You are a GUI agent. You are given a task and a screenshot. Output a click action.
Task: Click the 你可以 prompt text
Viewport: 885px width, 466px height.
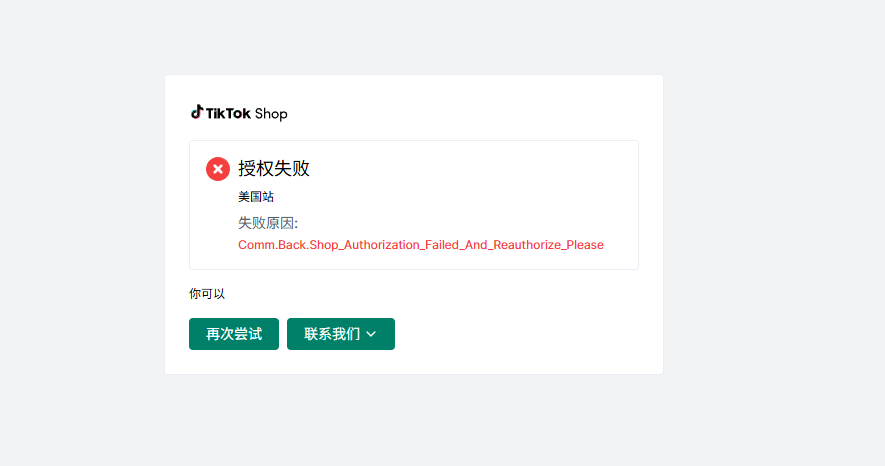click(x=207, y=294)
